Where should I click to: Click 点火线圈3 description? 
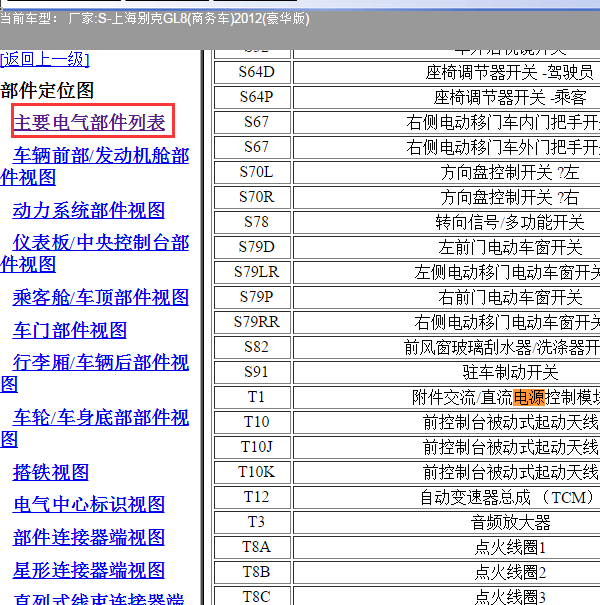pyautogui.click(x=510, y=597)
